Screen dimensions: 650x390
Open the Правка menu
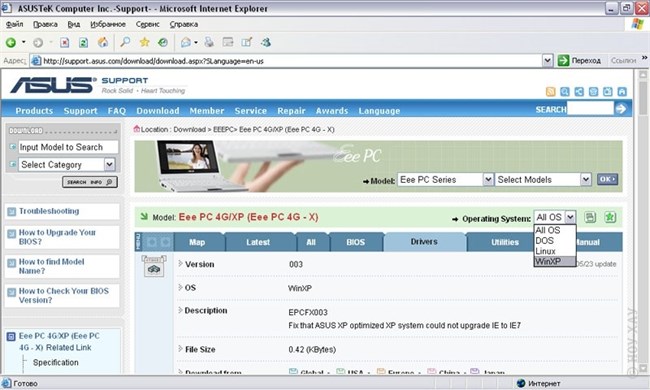(x=45, y=24)
